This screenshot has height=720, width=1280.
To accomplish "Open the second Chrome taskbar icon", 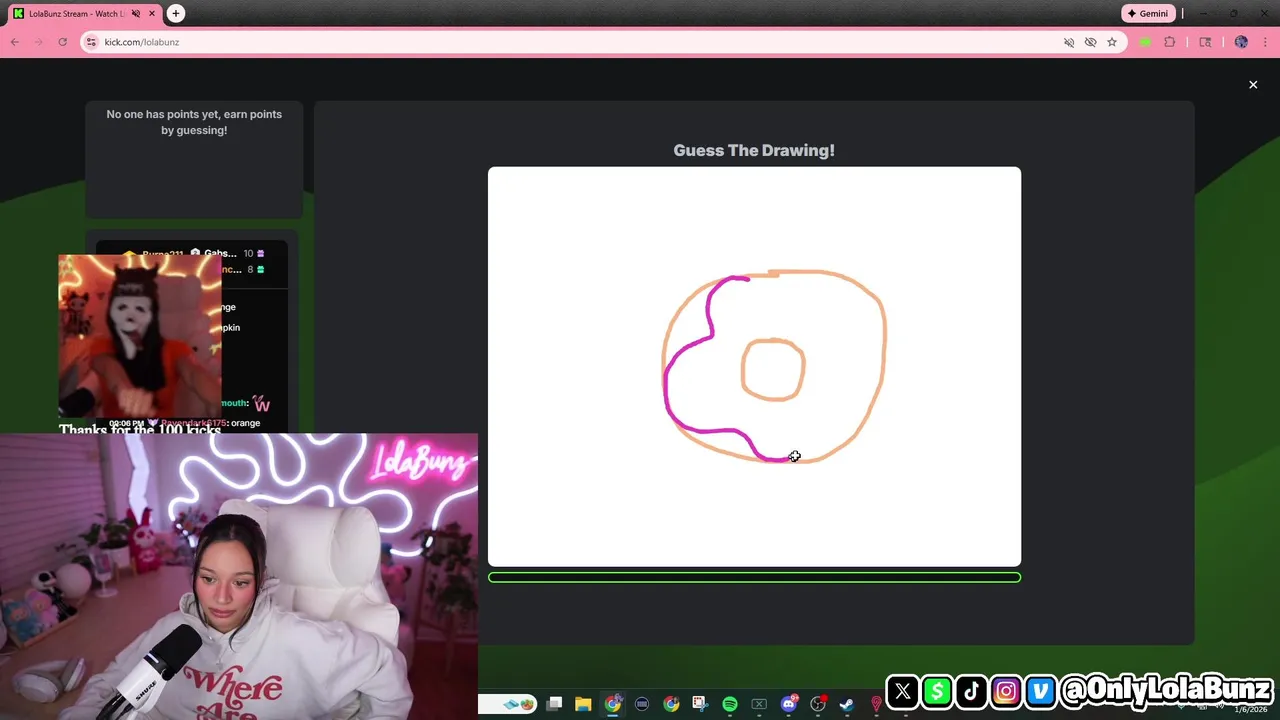I will (671, 704).
